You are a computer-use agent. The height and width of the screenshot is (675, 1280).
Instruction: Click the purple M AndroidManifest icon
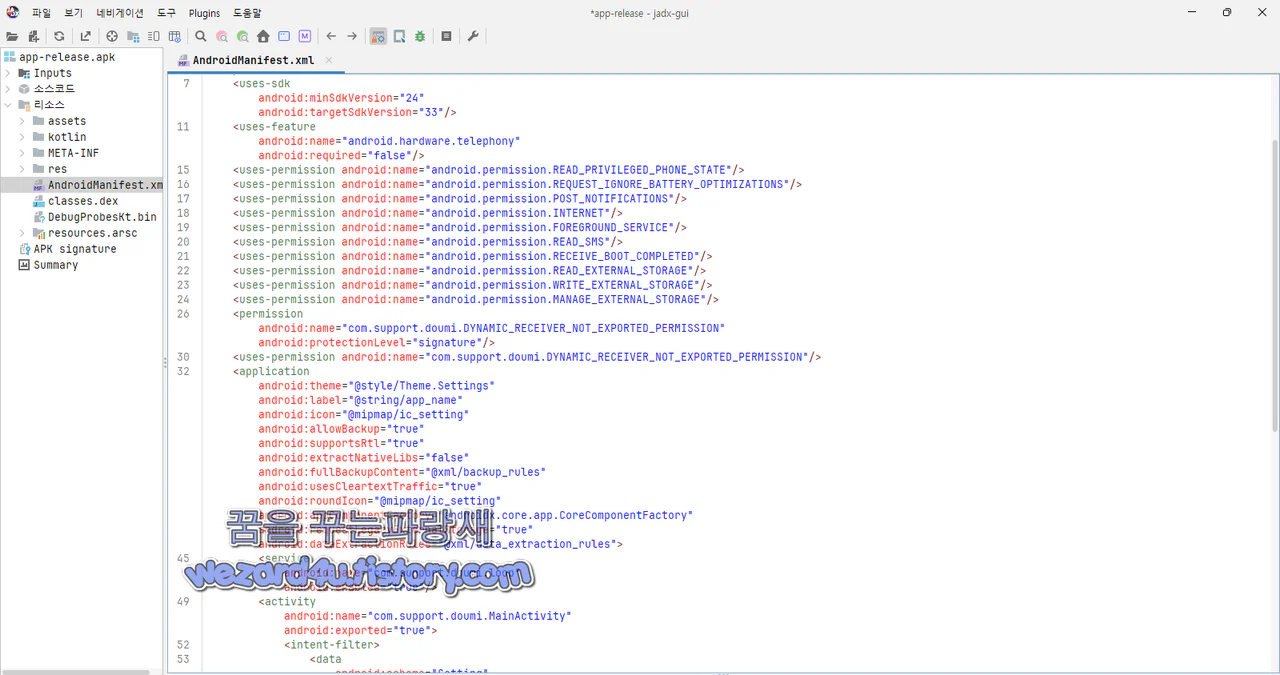(304, 36)
